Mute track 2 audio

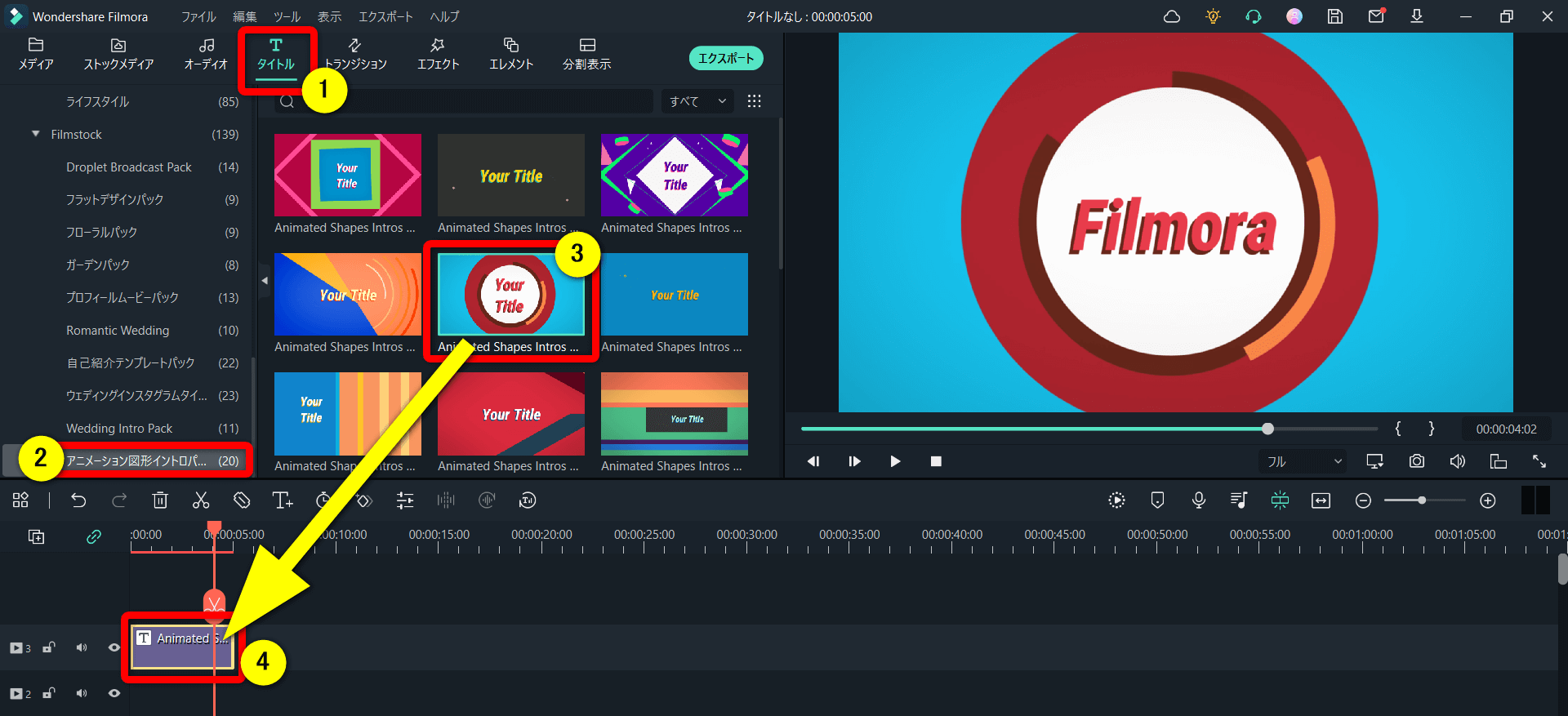82,693
